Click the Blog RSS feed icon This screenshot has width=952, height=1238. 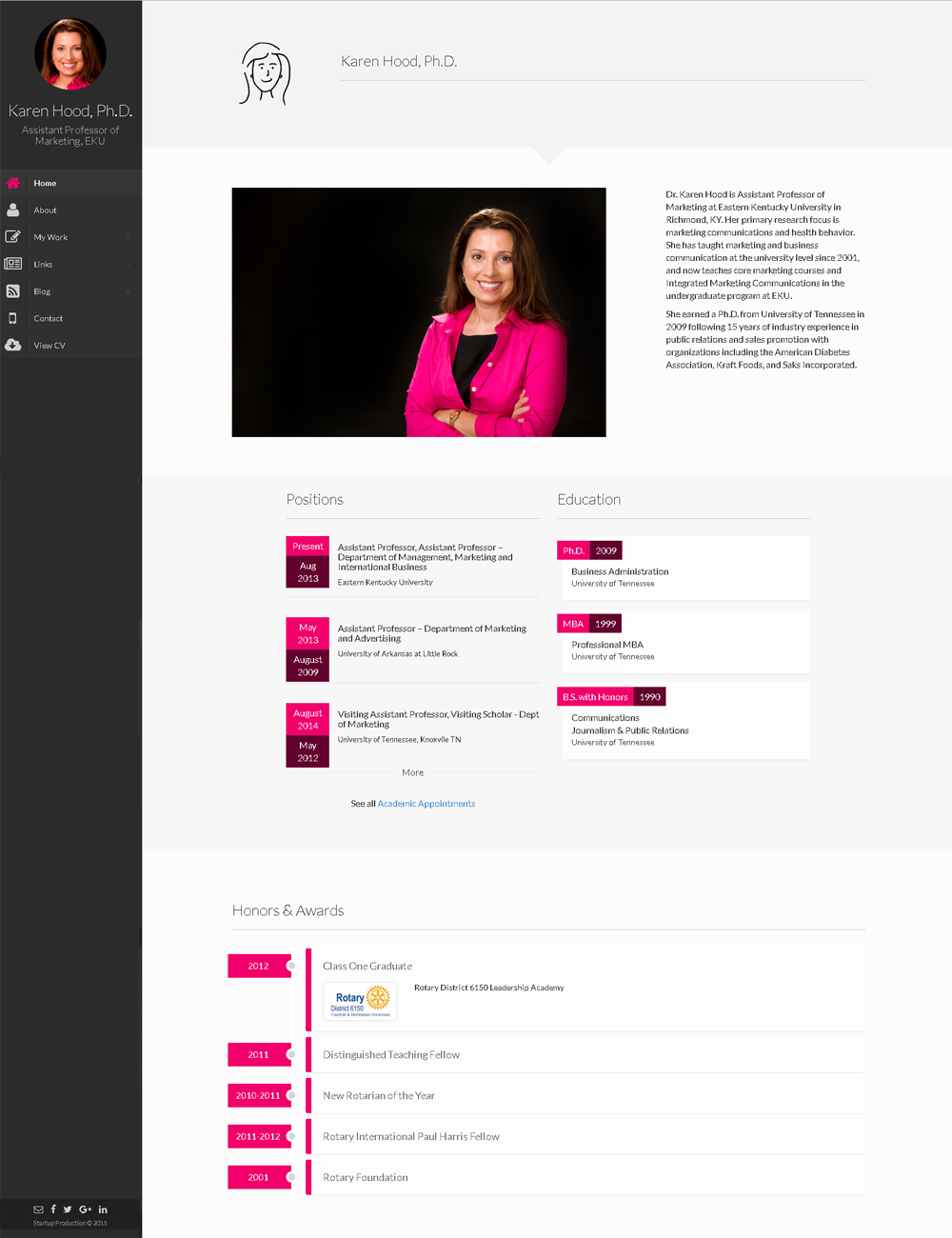pyautogui.click(x=13, y=291)
